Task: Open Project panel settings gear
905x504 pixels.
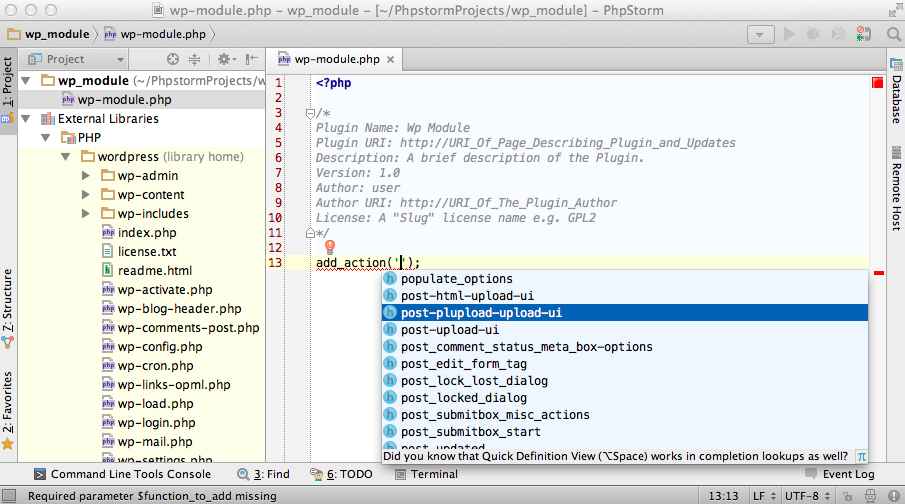Action: pyautogui.click(x=226, y=59)
